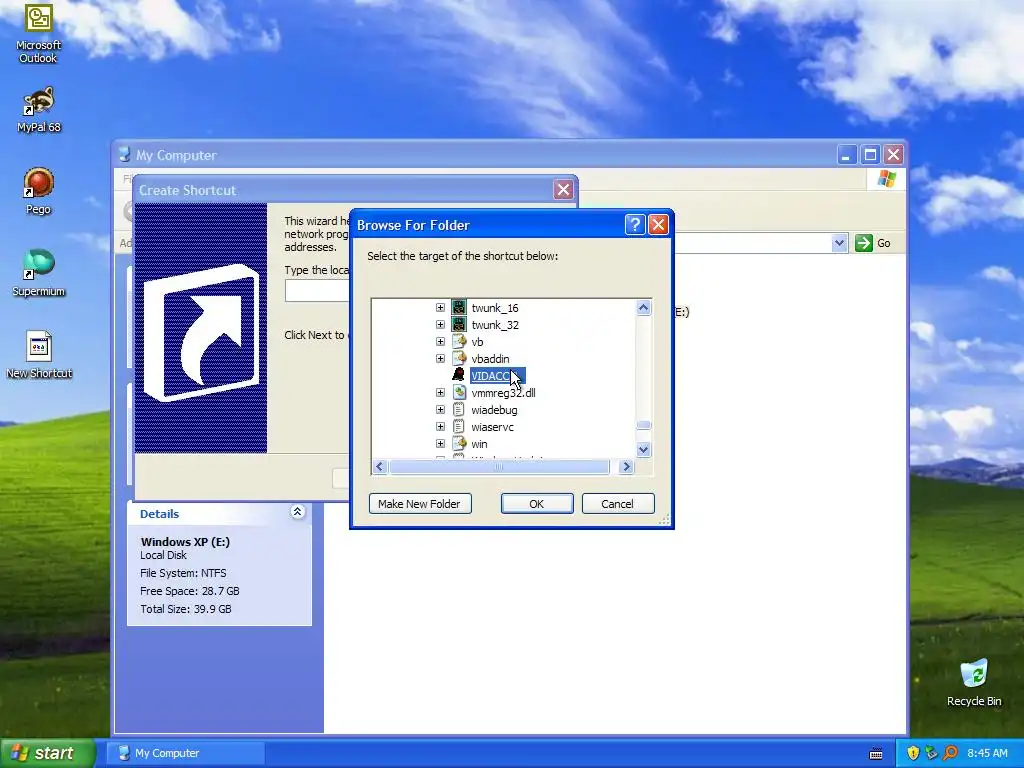The width and height of the screenshot is (1024, 768).
Task: Select the wiadebug tree item text
Action: [494, 409]
